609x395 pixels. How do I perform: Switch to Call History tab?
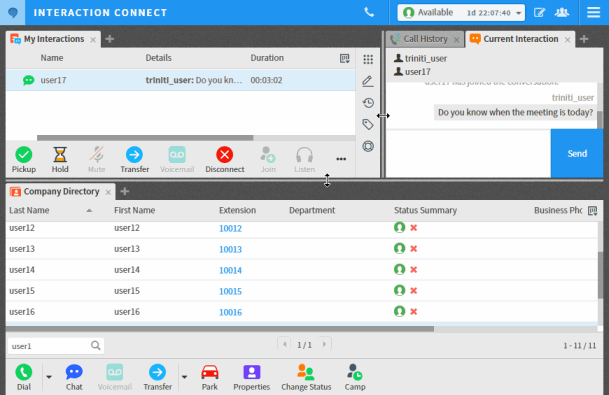point(425,39)
